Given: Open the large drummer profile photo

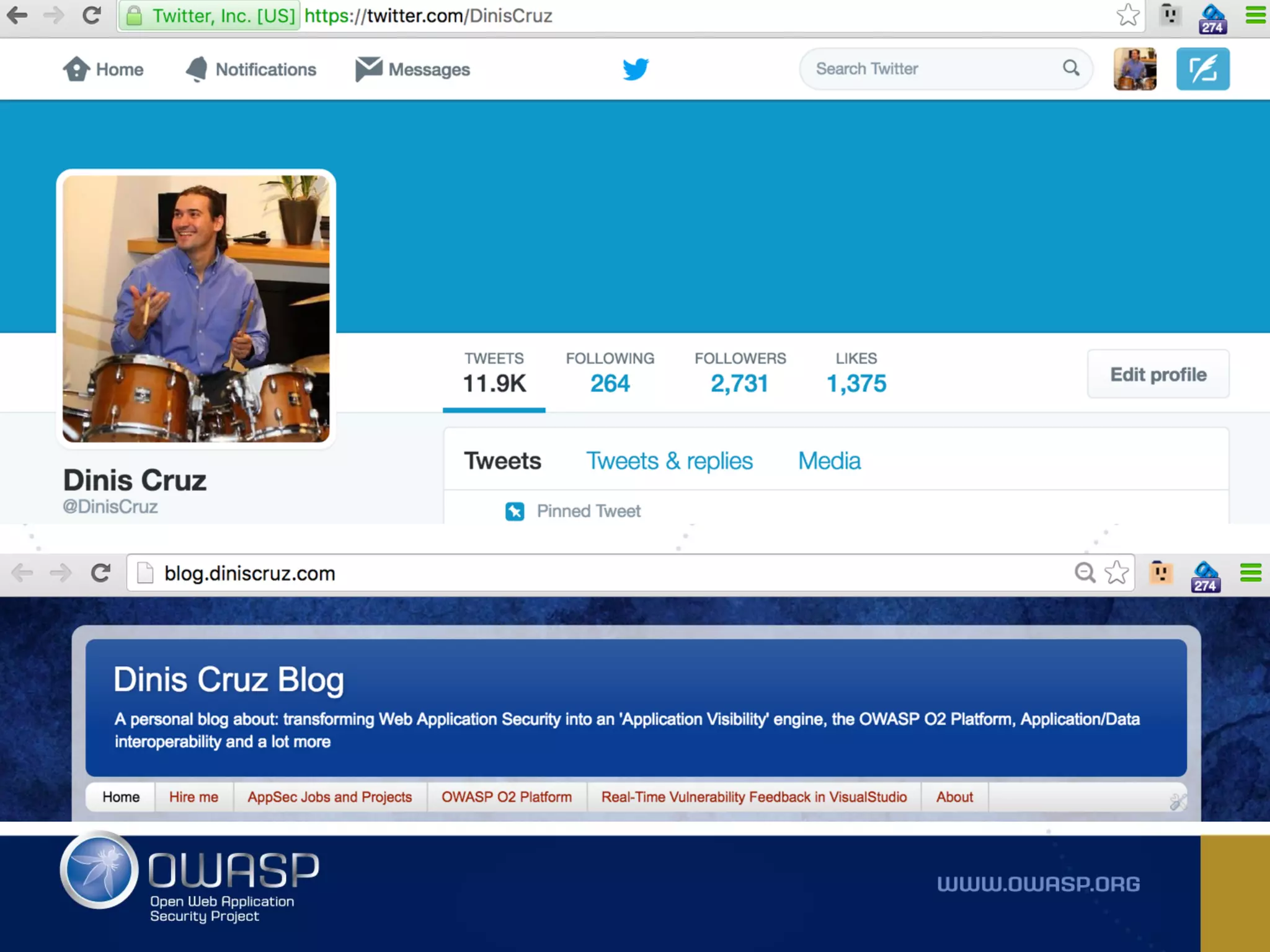Looking at the screenshot, I should (x=196, y=309).
